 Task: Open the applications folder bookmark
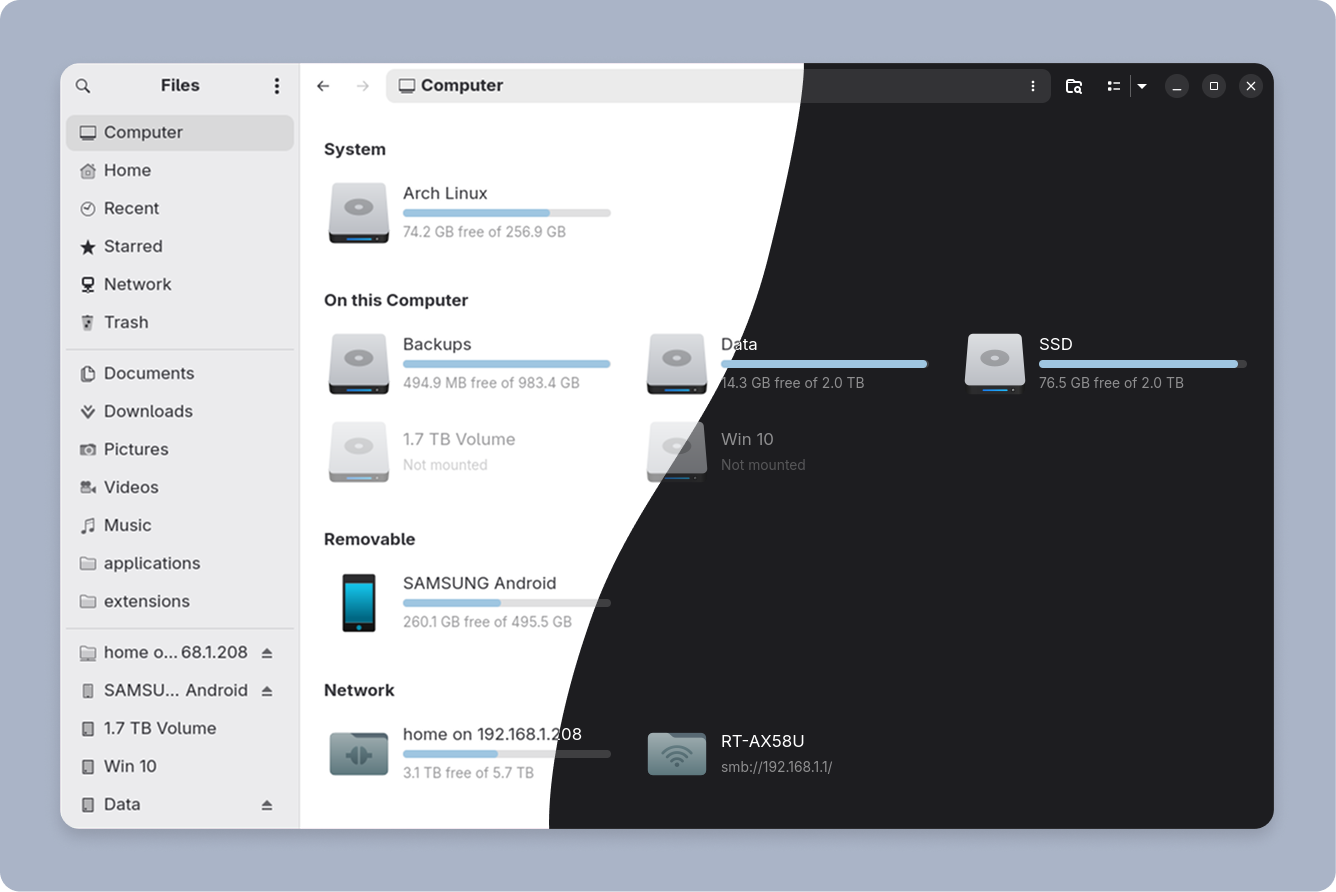[180, 564]
